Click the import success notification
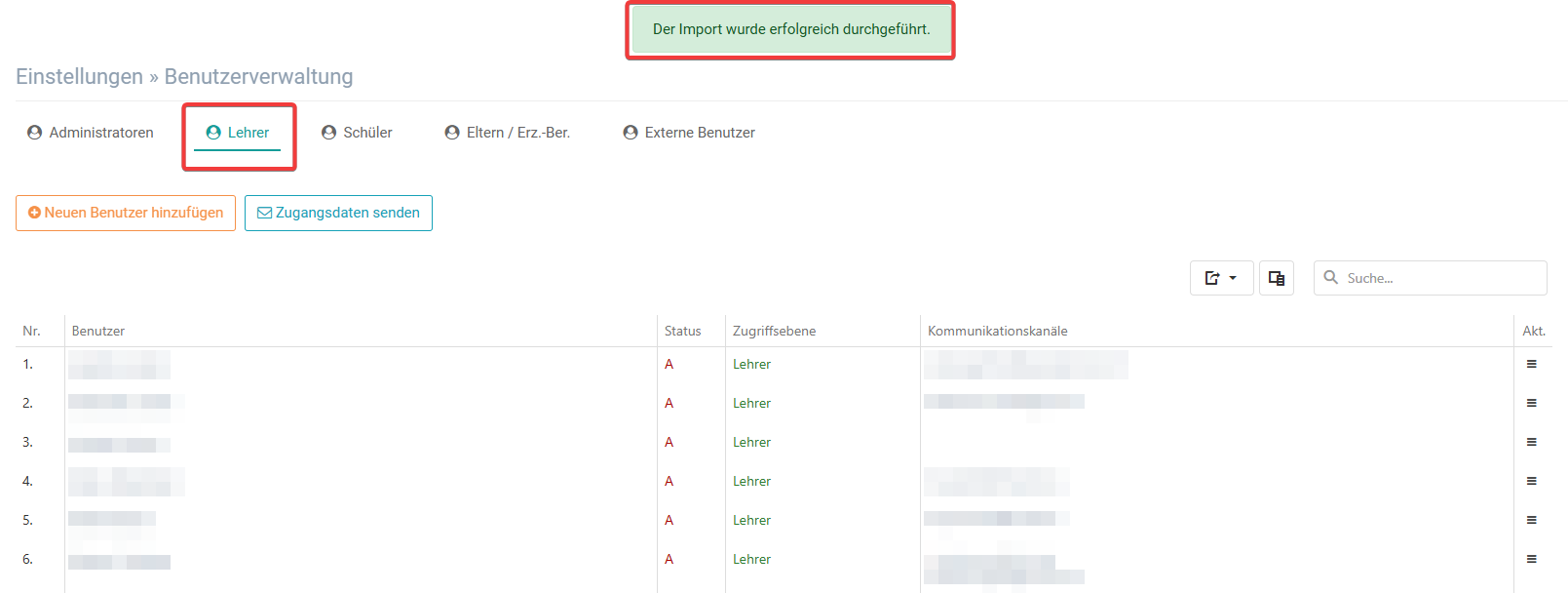Image resolution: width=1568 pixels, height=593 pixels. pos(791,29)
